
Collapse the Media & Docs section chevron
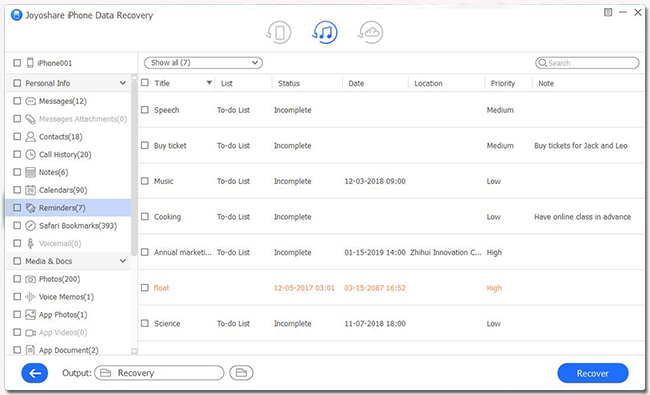[123, 261]
